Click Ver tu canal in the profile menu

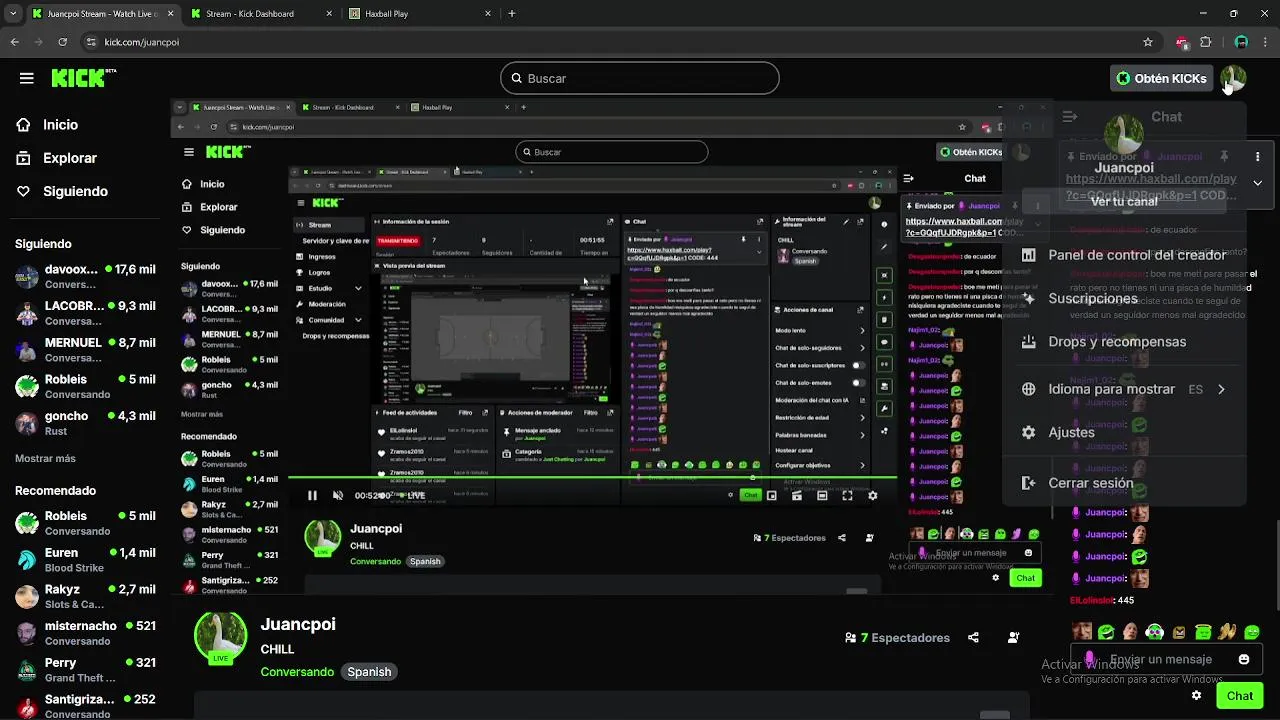[x=1124, y=201]
